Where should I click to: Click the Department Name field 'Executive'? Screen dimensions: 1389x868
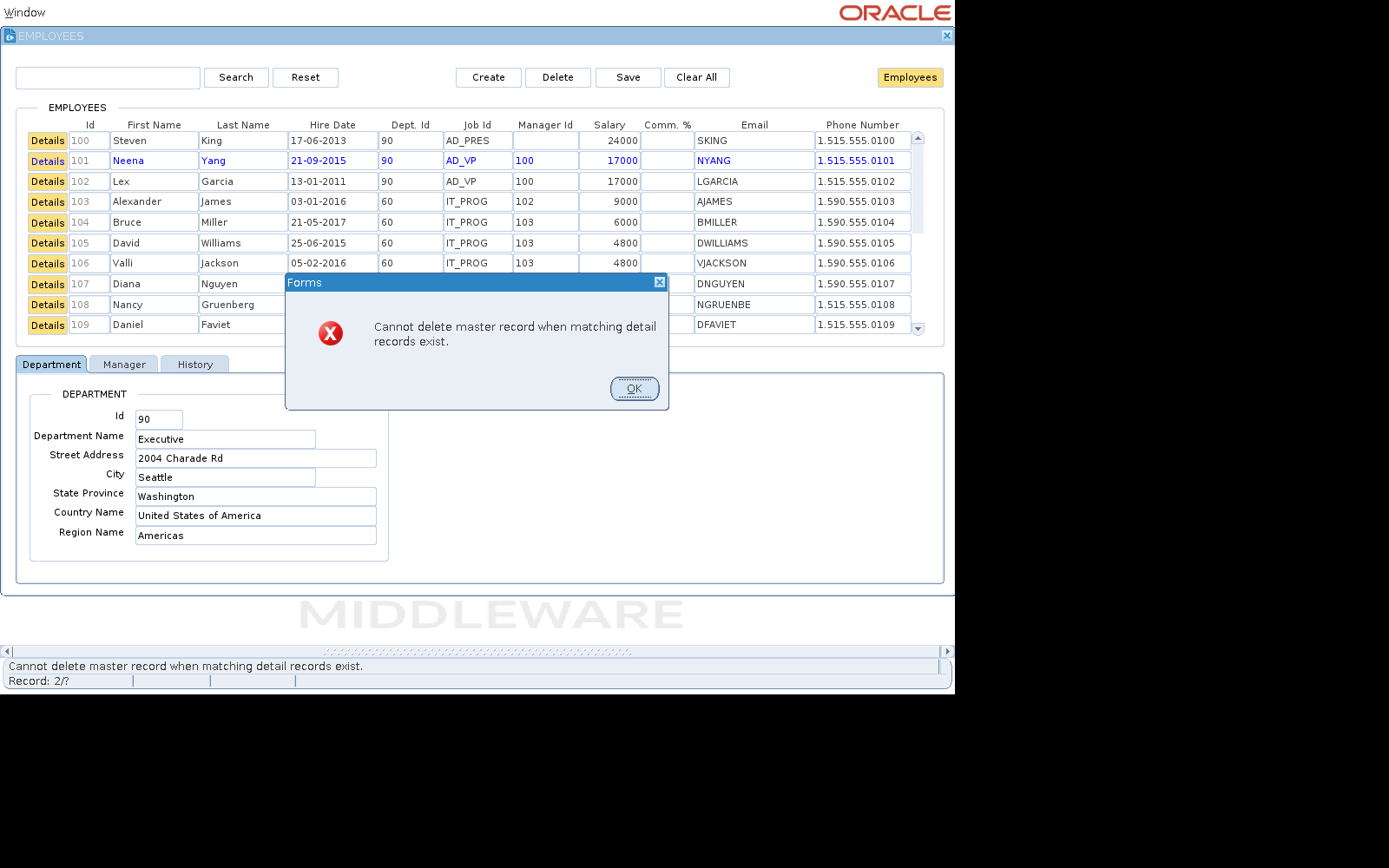[226, 439]
